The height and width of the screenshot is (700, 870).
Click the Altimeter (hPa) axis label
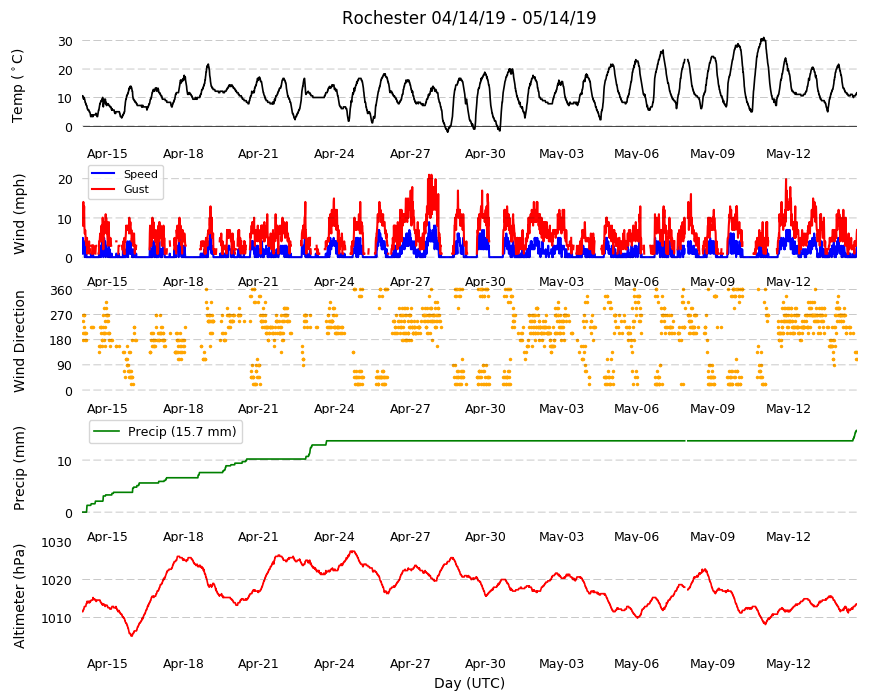click(x=19, y=596)
